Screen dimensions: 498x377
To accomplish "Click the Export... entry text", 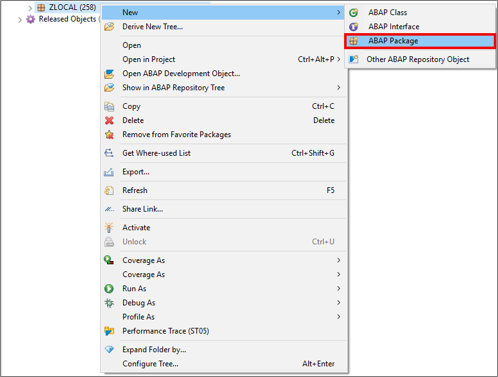I will pyautogui.click(x=136, y=172).
